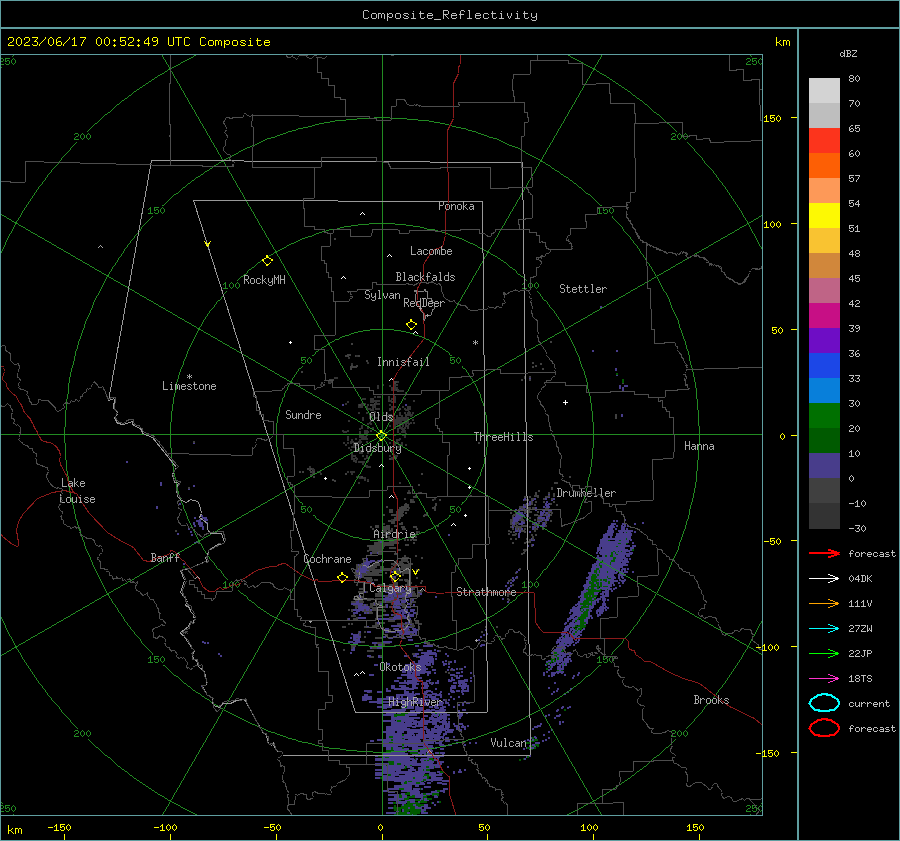900x841 pixels.
Task: Click the yellow diamond marker near Cochrane
Action: pyautogui.click(x=343, y=578)
